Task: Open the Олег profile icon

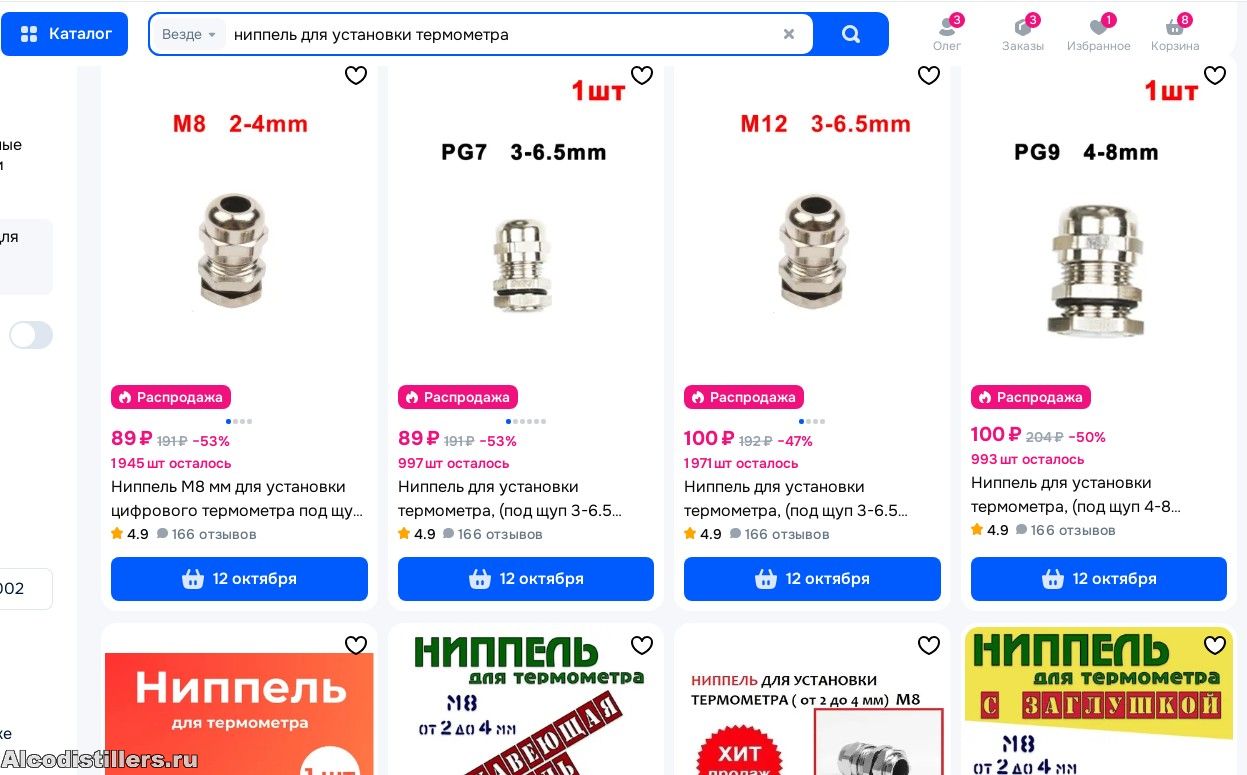Action: pyautogui.click(x=947, y=33)
